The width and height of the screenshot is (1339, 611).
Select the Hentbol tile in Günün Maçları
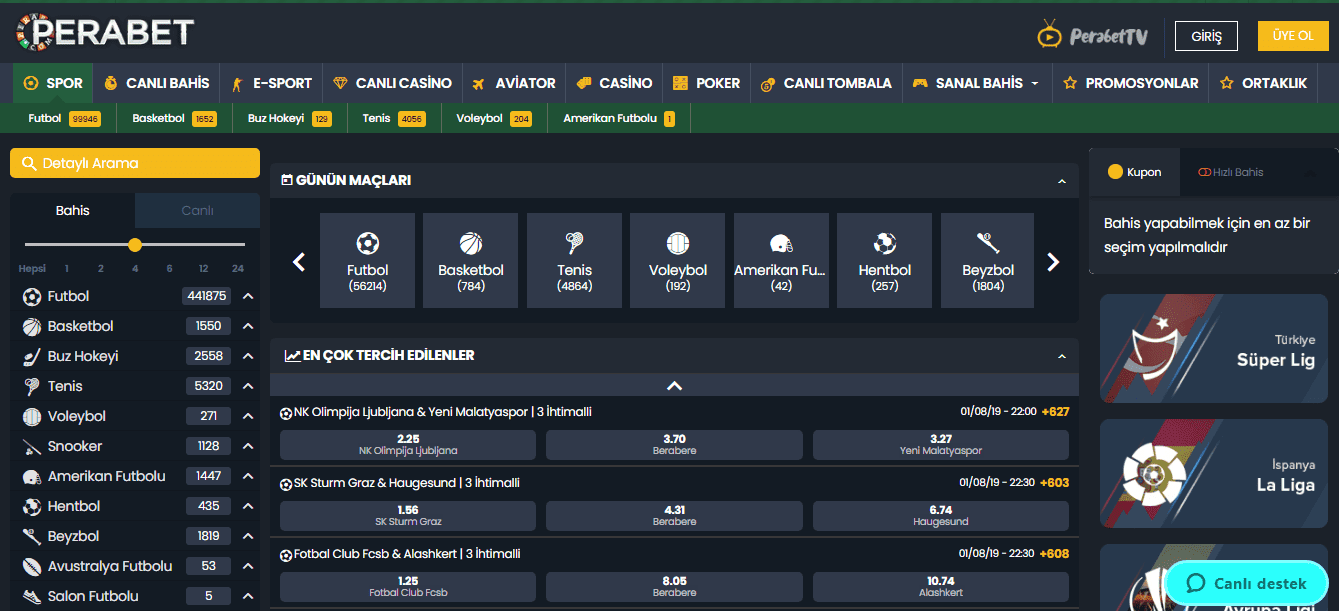click(x=884, y=259)
